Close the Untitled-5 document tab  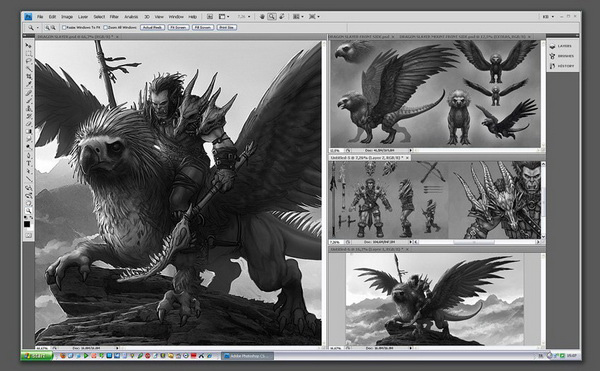point(407,157)
